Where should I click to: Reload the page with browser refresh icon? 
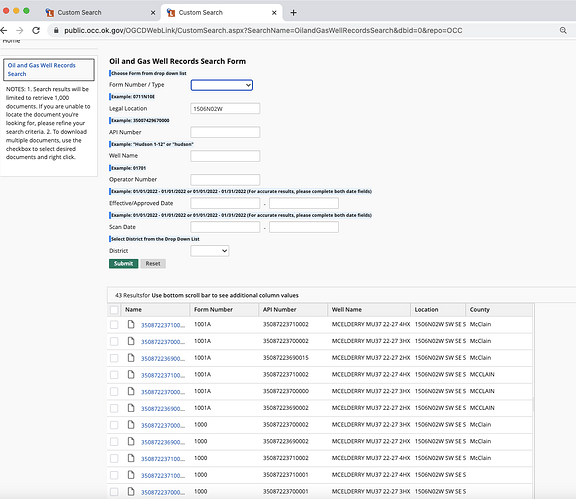pyautogui.click(x=36, y=30)
